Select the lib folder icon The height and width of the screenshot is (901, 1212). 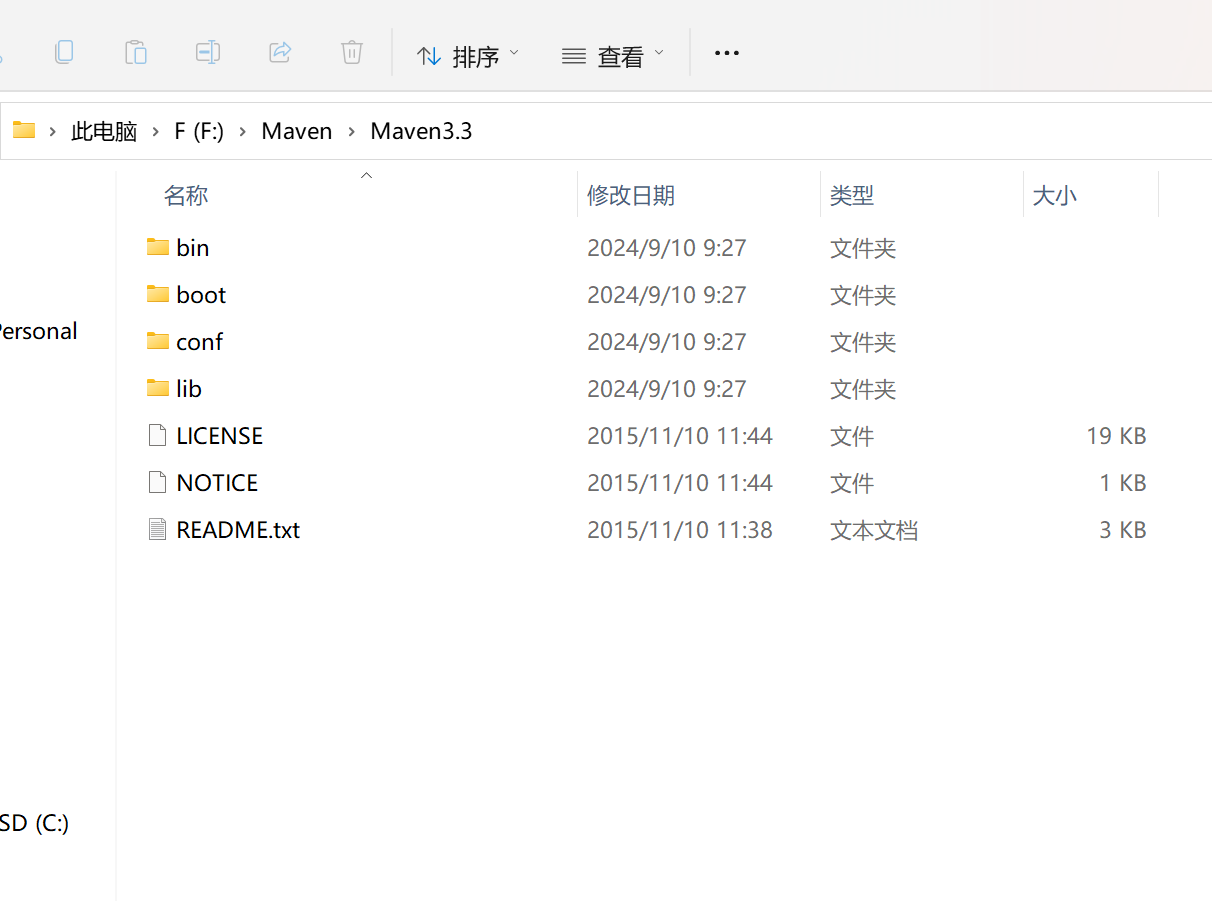tap(157, 387)
